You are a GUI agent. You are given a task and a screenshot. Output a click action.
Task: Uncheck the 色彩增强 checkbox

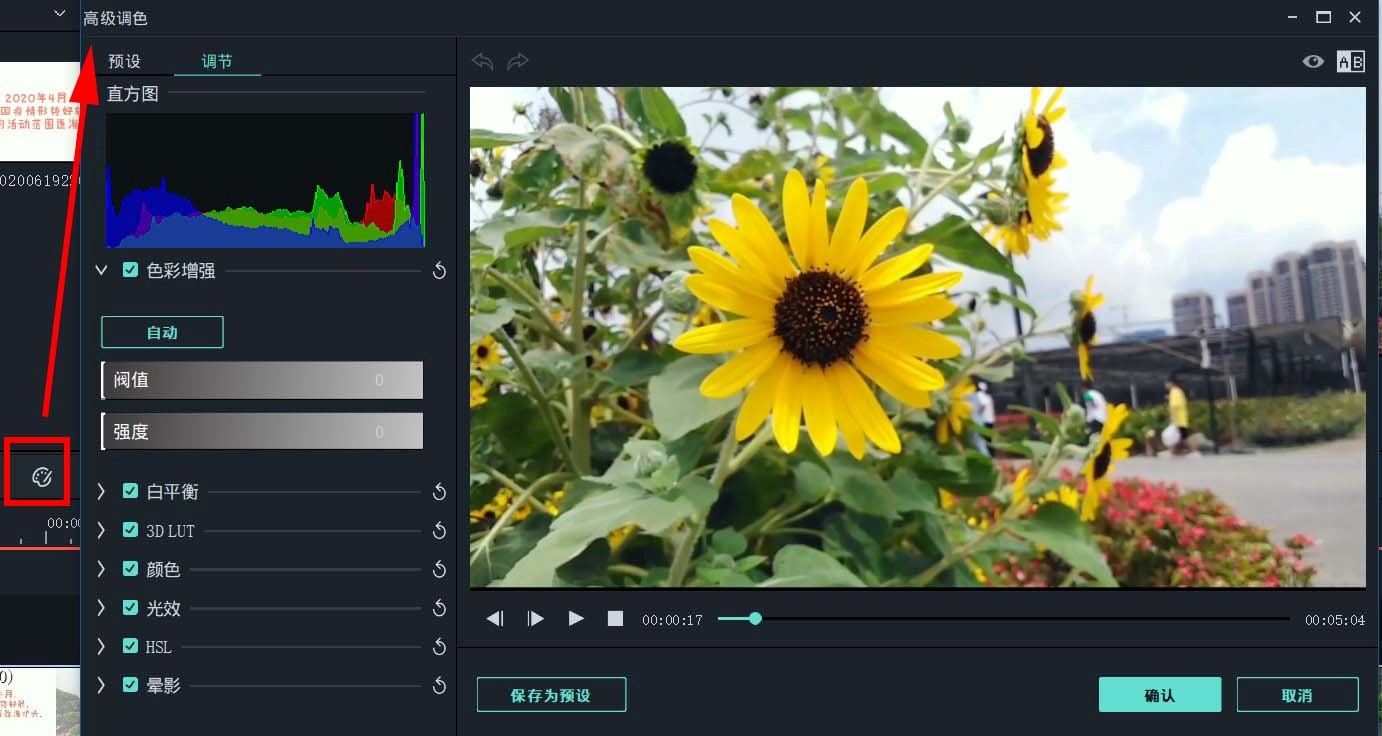coord(130,270)
